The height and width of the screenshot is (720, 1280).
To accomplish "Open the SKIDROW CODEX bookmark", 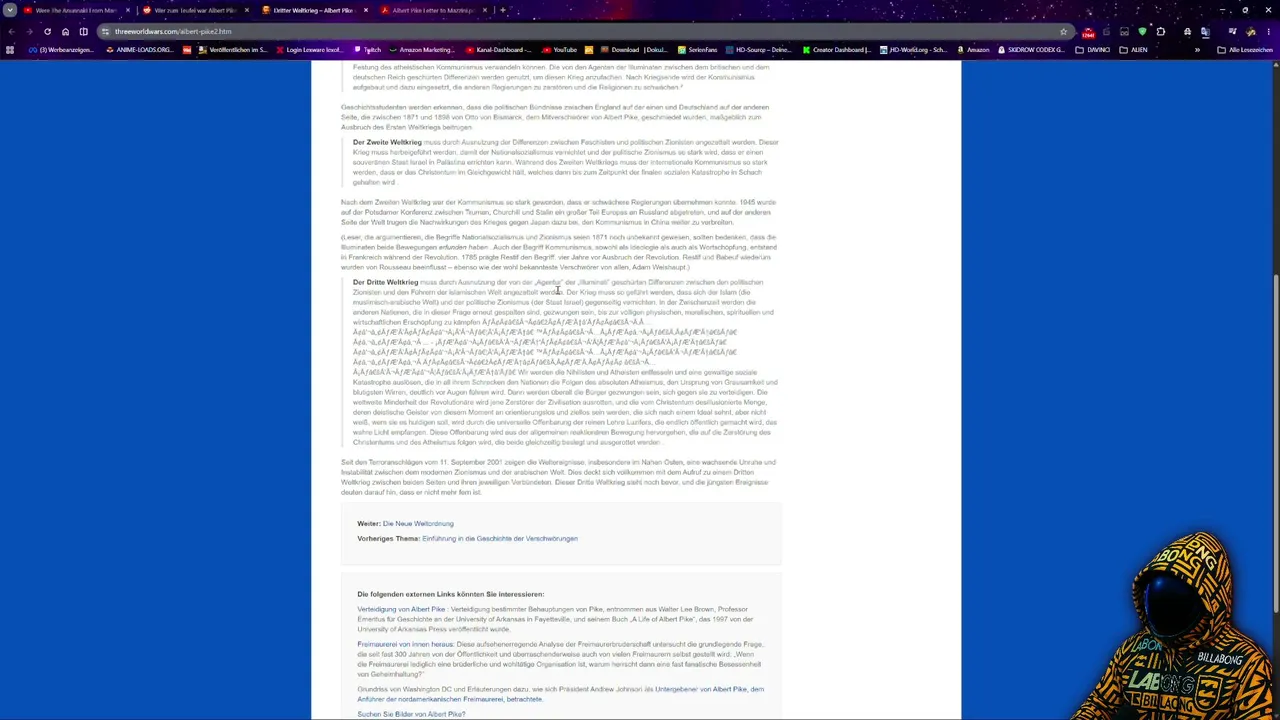I will pos(1031,50).
